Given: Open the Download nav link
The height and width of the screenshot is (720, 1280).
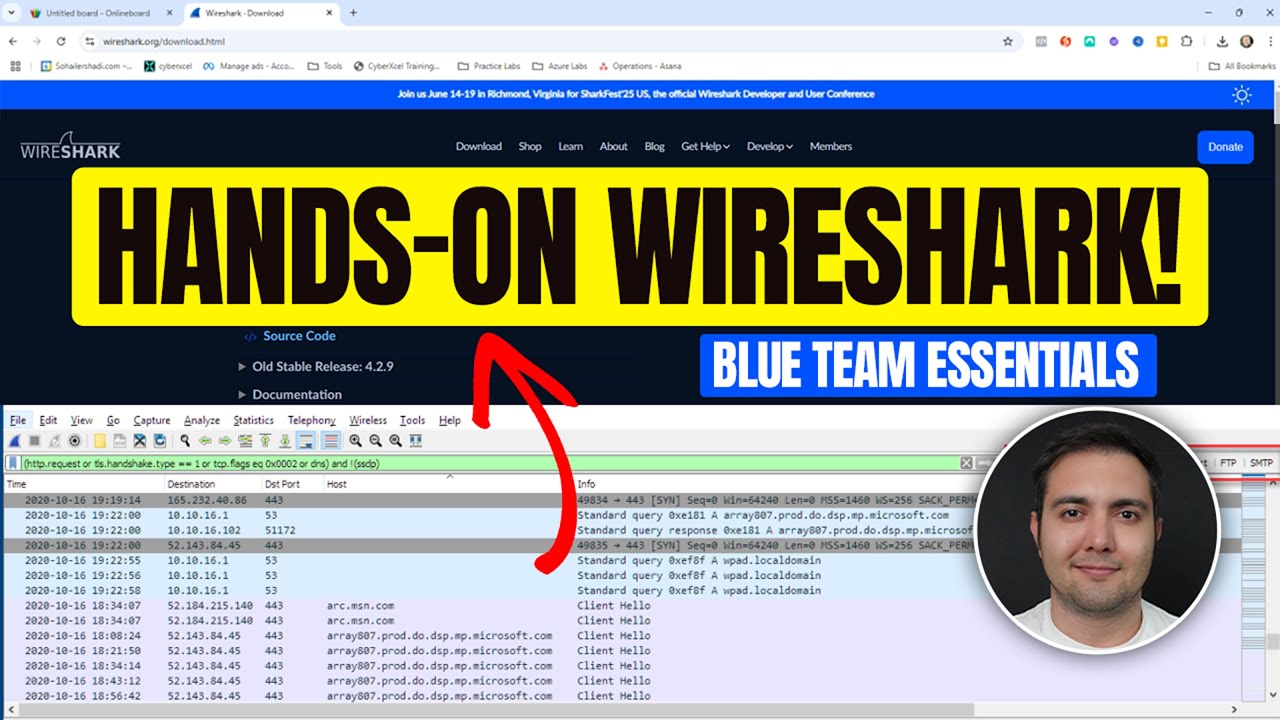Looking at the screenshot, I should point(479,146).
